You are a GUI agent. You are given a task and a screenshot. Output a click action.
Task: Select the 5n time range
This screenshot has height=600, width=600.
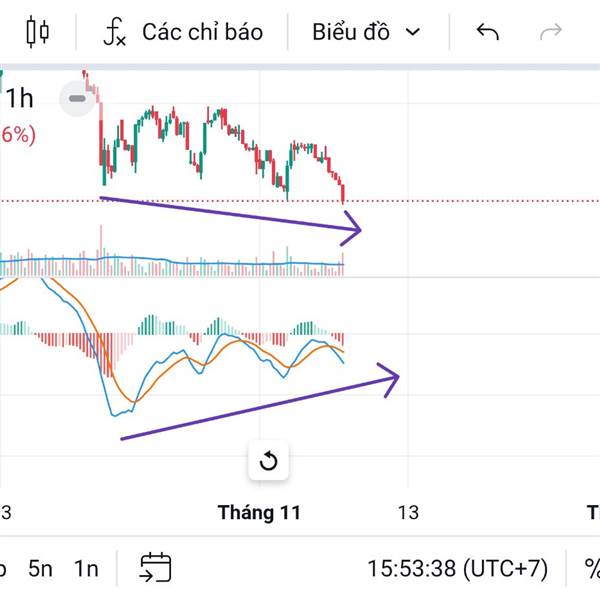coord(40,569)
